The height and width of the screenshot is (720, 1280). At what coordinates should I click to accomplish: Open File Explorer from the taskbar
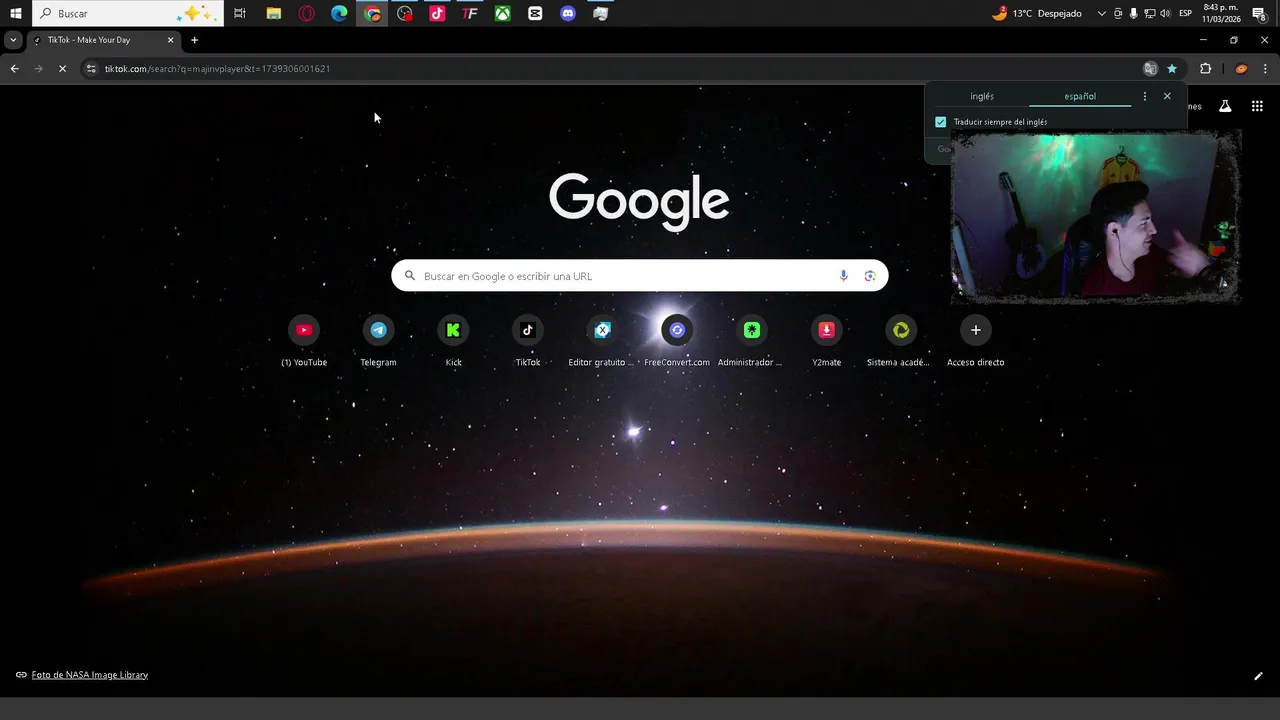point(273,13)
